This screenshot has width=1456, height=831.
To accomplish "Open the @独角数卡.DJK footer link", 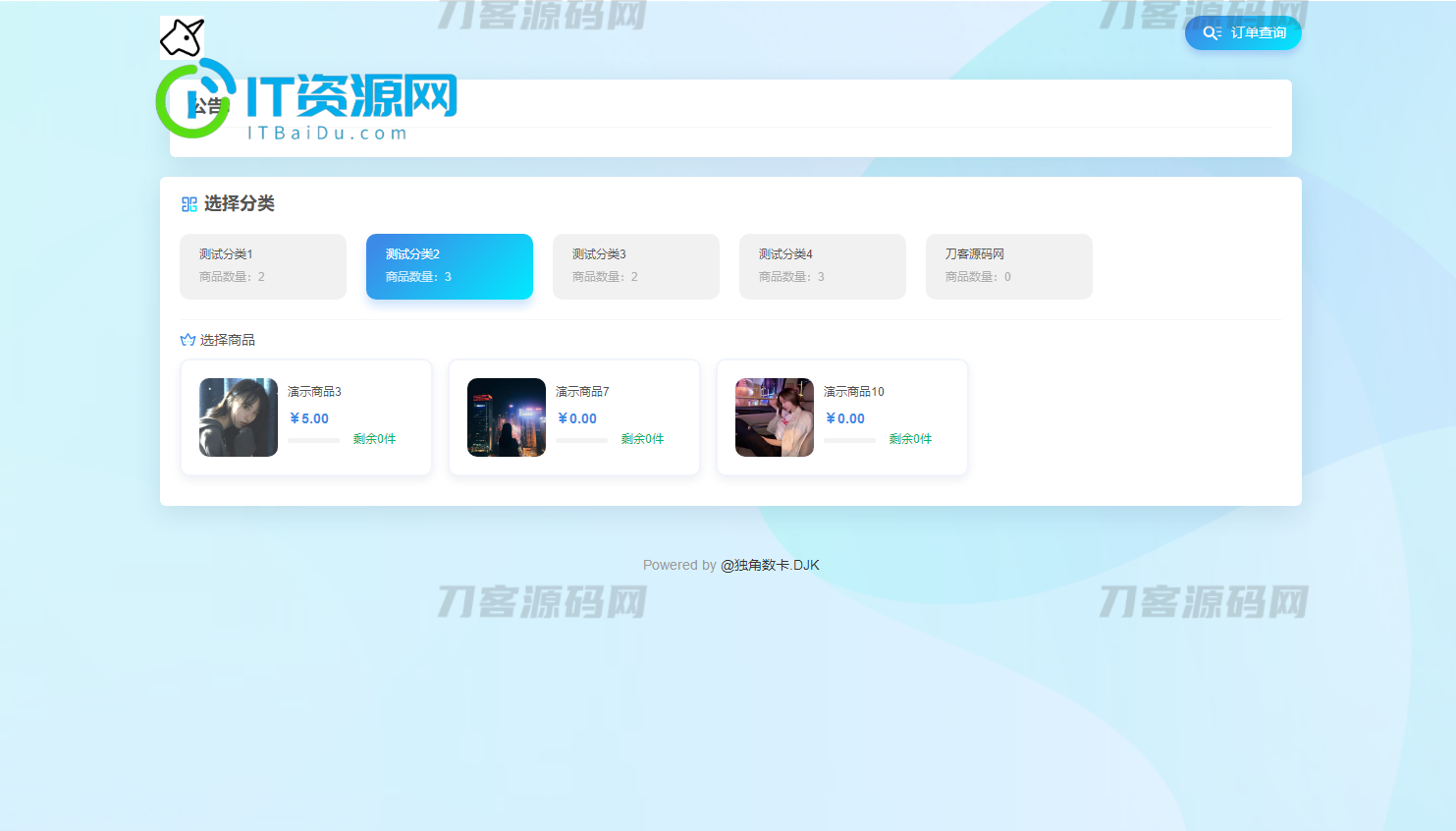I will (x=770, y=565).
